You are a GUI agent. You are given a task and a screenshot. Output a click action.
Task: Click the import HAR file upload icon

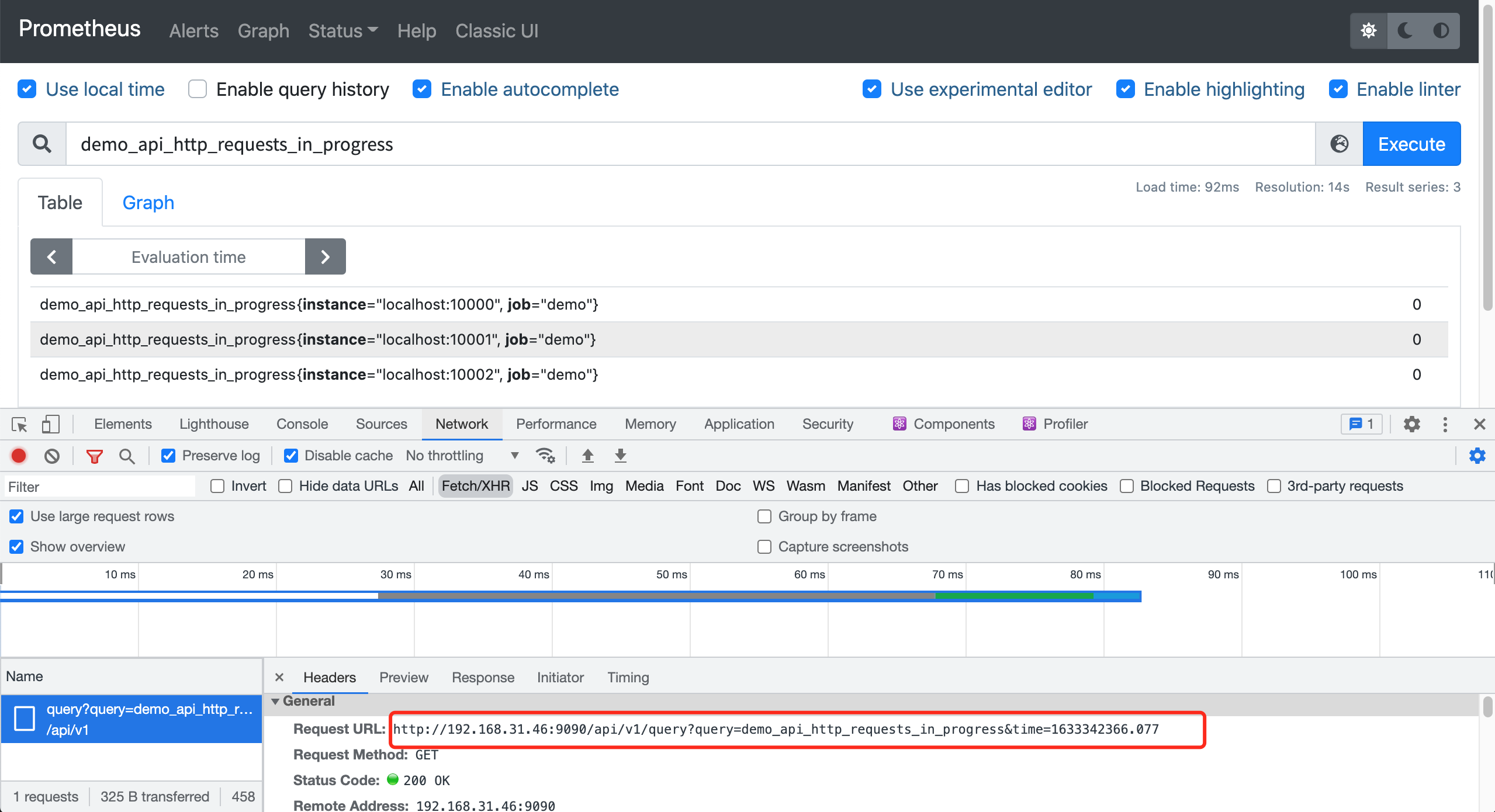click(588, 456)
